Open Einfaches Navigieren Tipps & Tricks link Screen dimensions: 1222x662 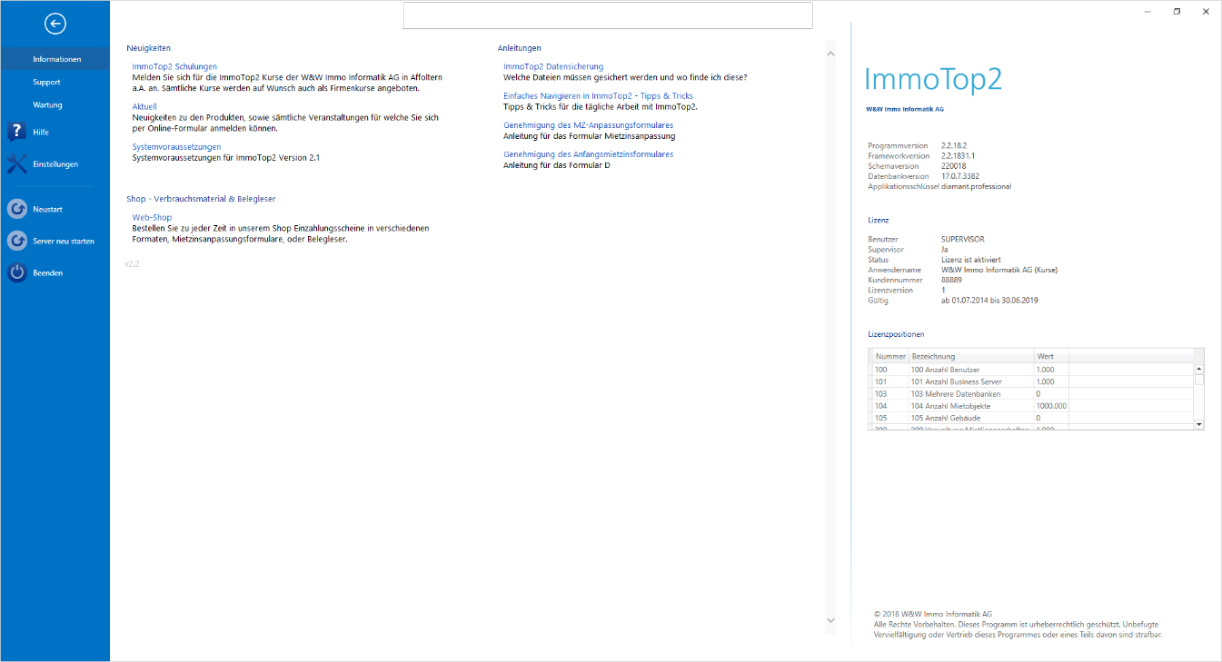tap(598, 96)
